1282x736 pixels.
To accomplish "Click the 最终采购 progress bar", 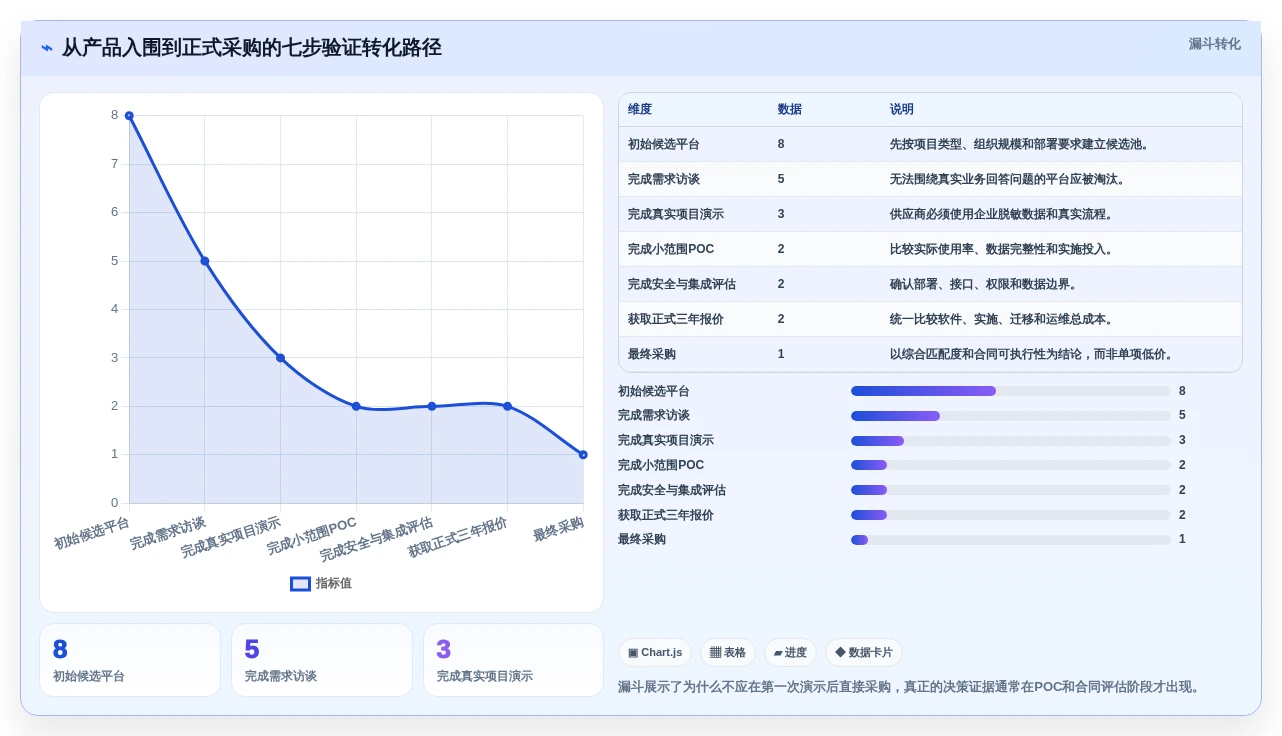I will pos(1010,540).
